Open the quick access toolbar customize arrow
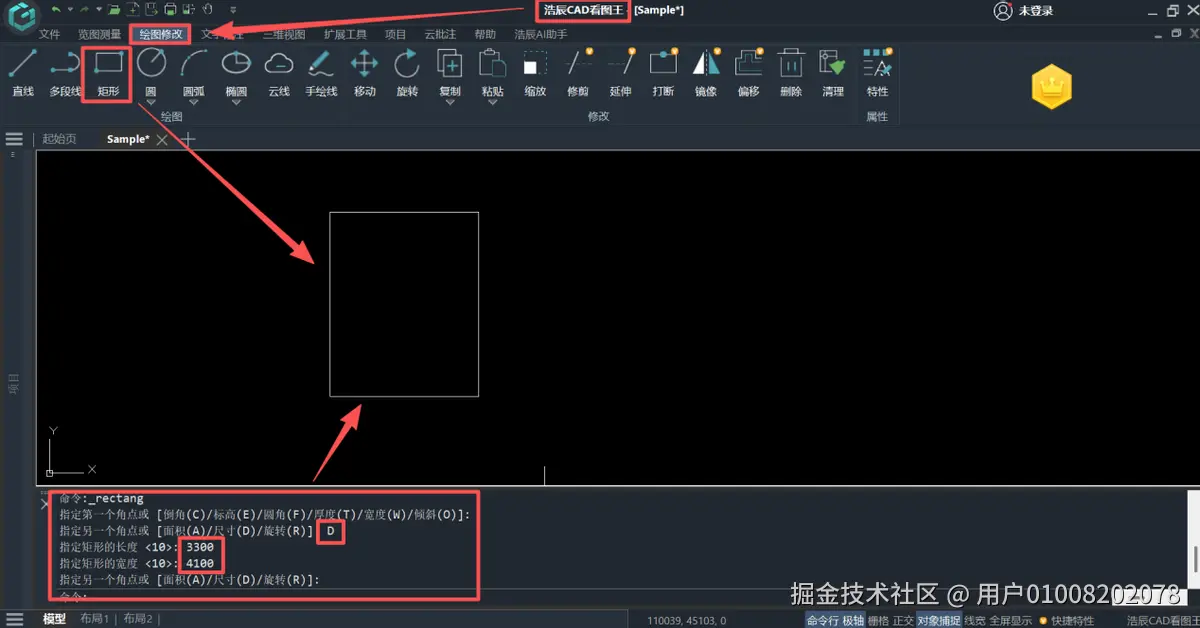Viewport: 1200px width, 628px height. click(x=233, y=10)
